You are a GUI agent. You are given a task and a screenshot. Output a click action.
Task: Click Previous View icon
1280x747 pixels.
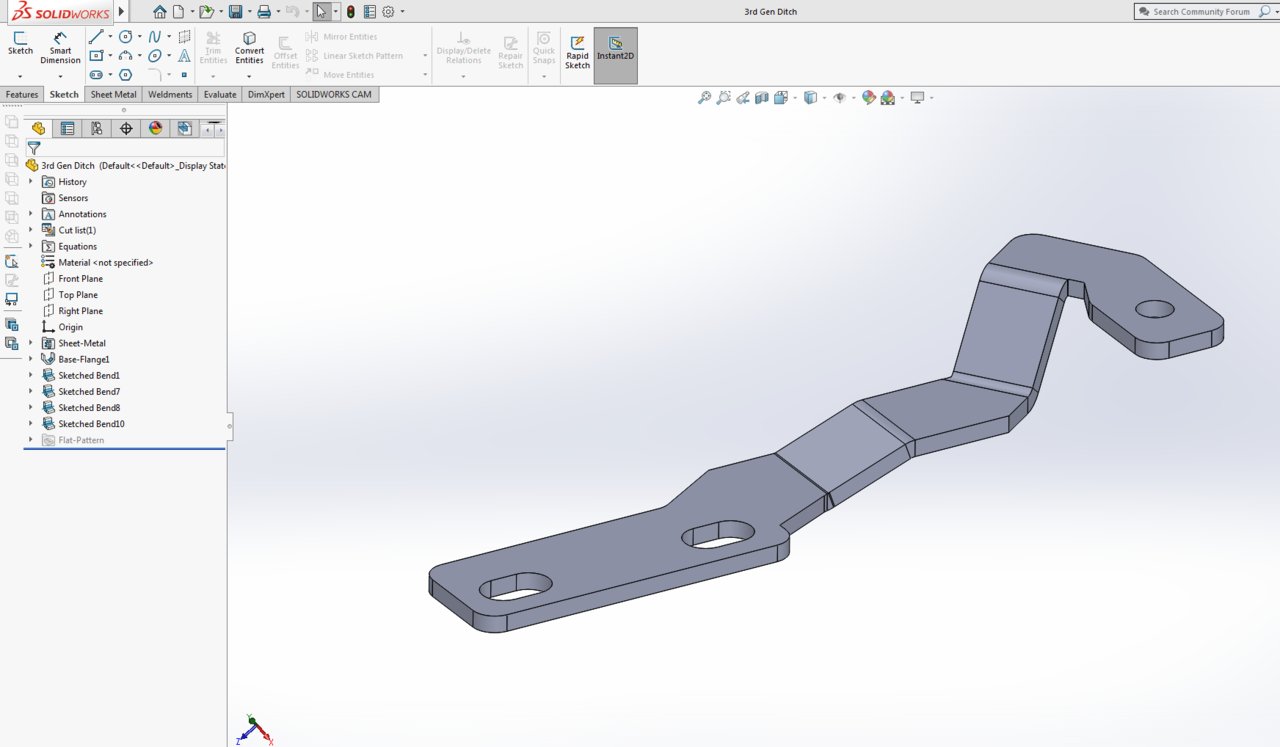[743, 97]
